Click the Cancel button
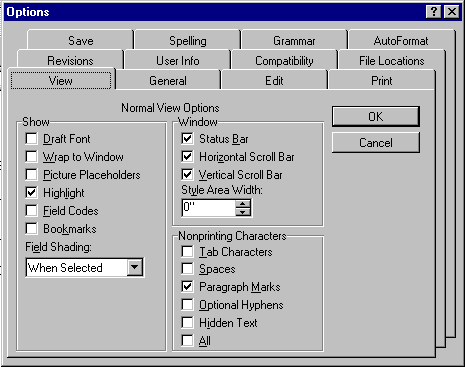Screen dimensions: 465x367 [376, 143]
